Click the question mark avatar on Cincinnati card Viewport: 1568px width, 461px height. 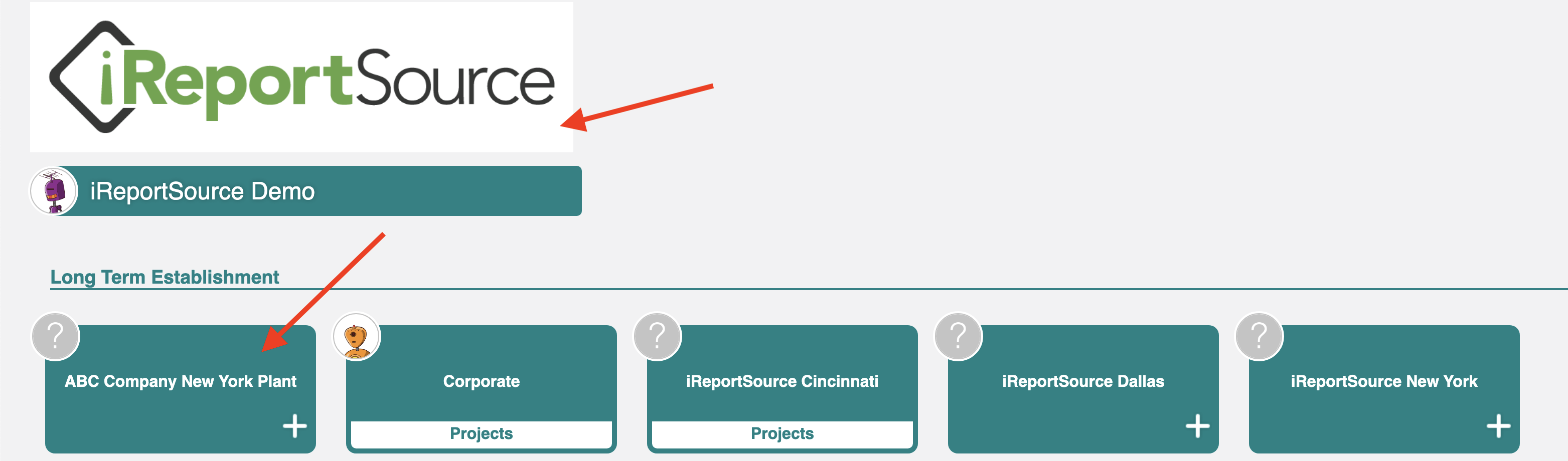(658, 336)
